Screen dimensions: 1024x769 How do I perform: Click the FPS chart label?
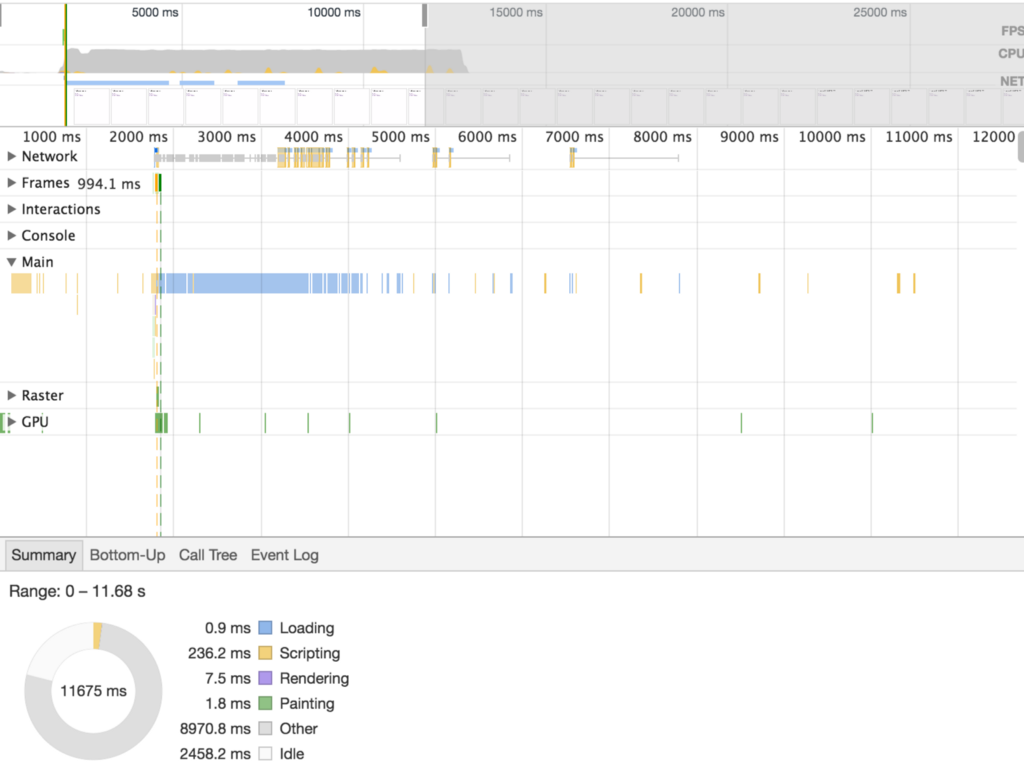[1011, 31]
